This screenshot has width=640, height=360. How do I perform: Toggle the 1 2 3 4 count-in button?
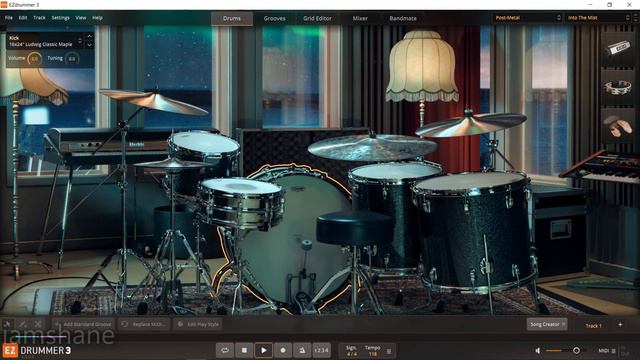coord(322,350)
